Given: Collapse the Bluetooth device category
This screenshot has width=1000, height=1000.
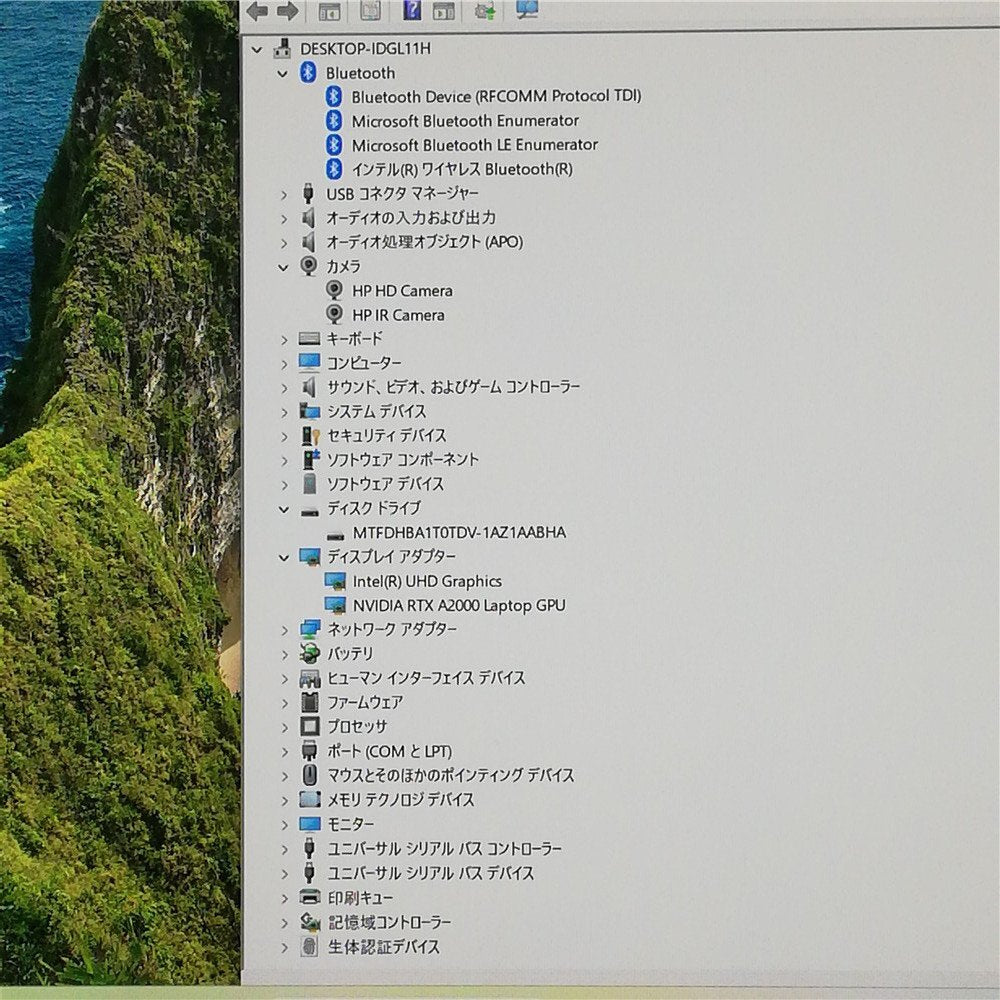Looking at the screenshot, I should pyautogui.click(x=285, y=72).
